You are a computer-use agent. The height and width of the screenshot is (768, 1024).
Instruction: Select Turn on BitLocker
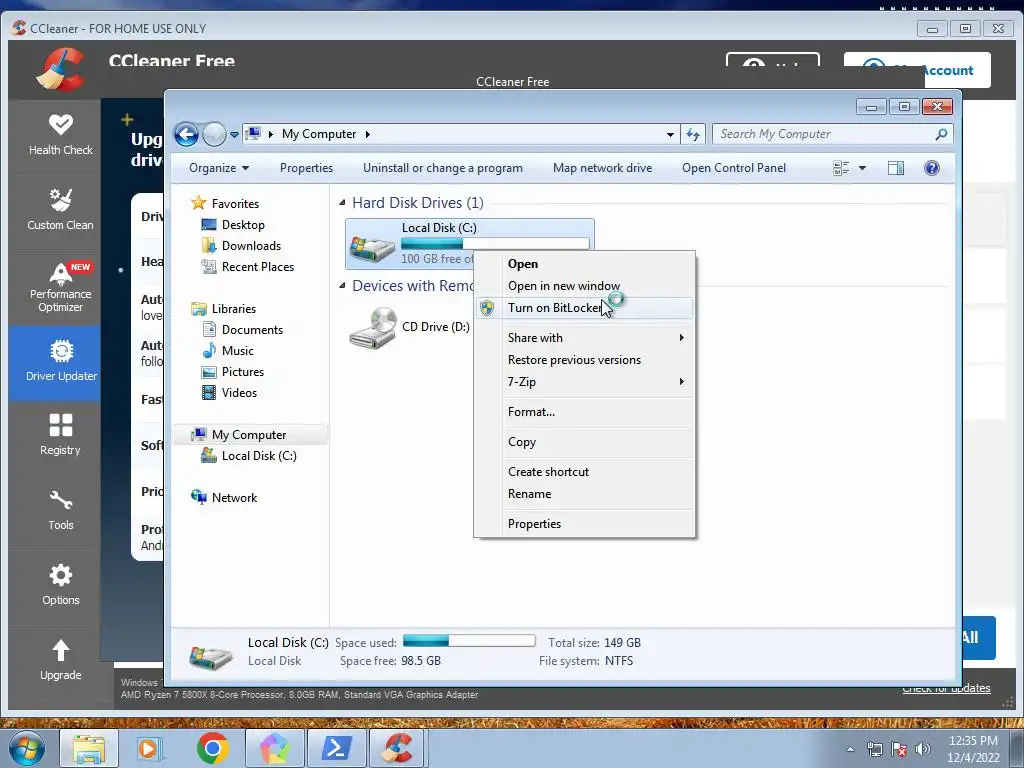(x=584, y=308)
